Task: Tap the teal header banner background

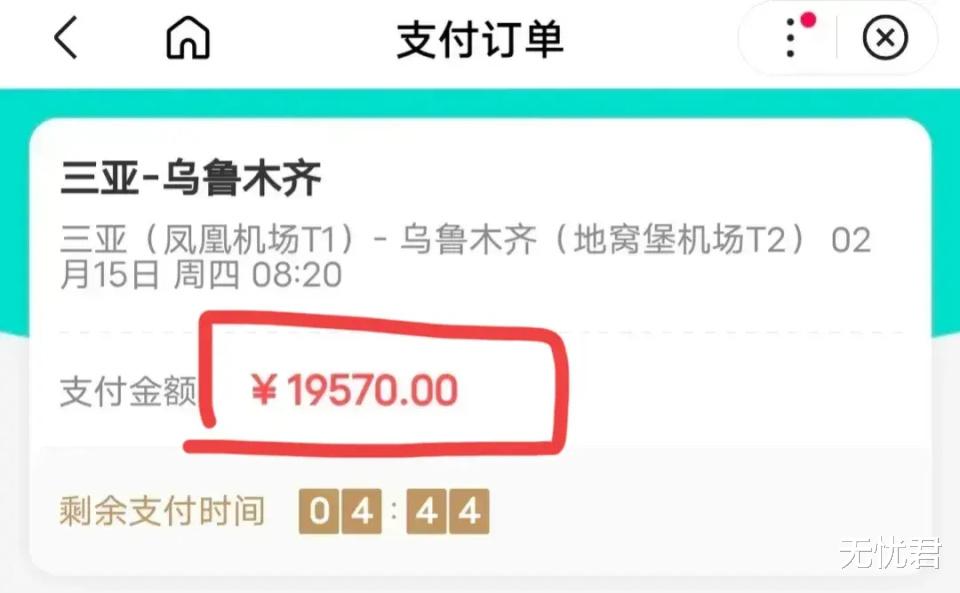Action: 480,103
